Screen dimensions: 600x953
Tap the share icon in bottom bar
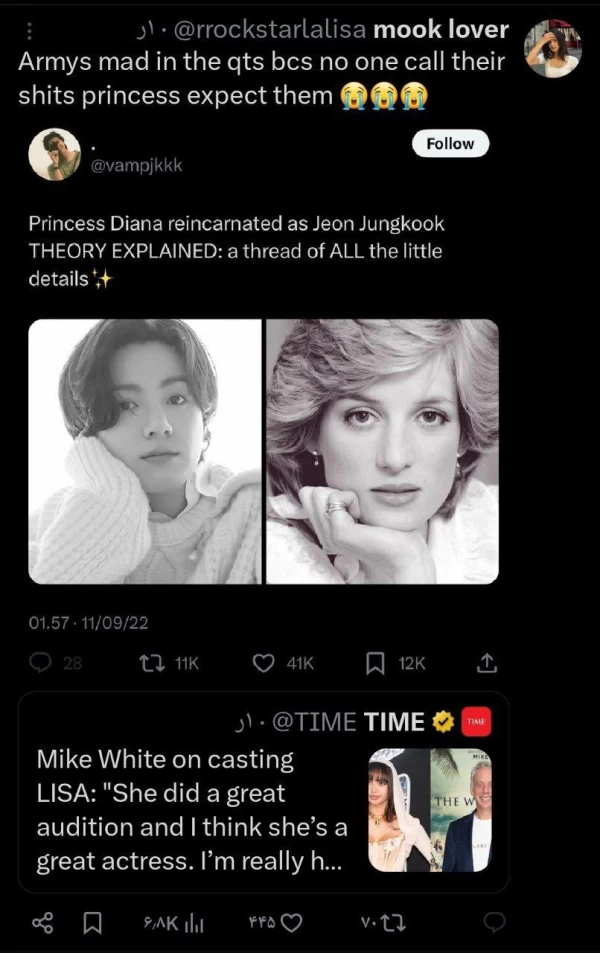42,922
